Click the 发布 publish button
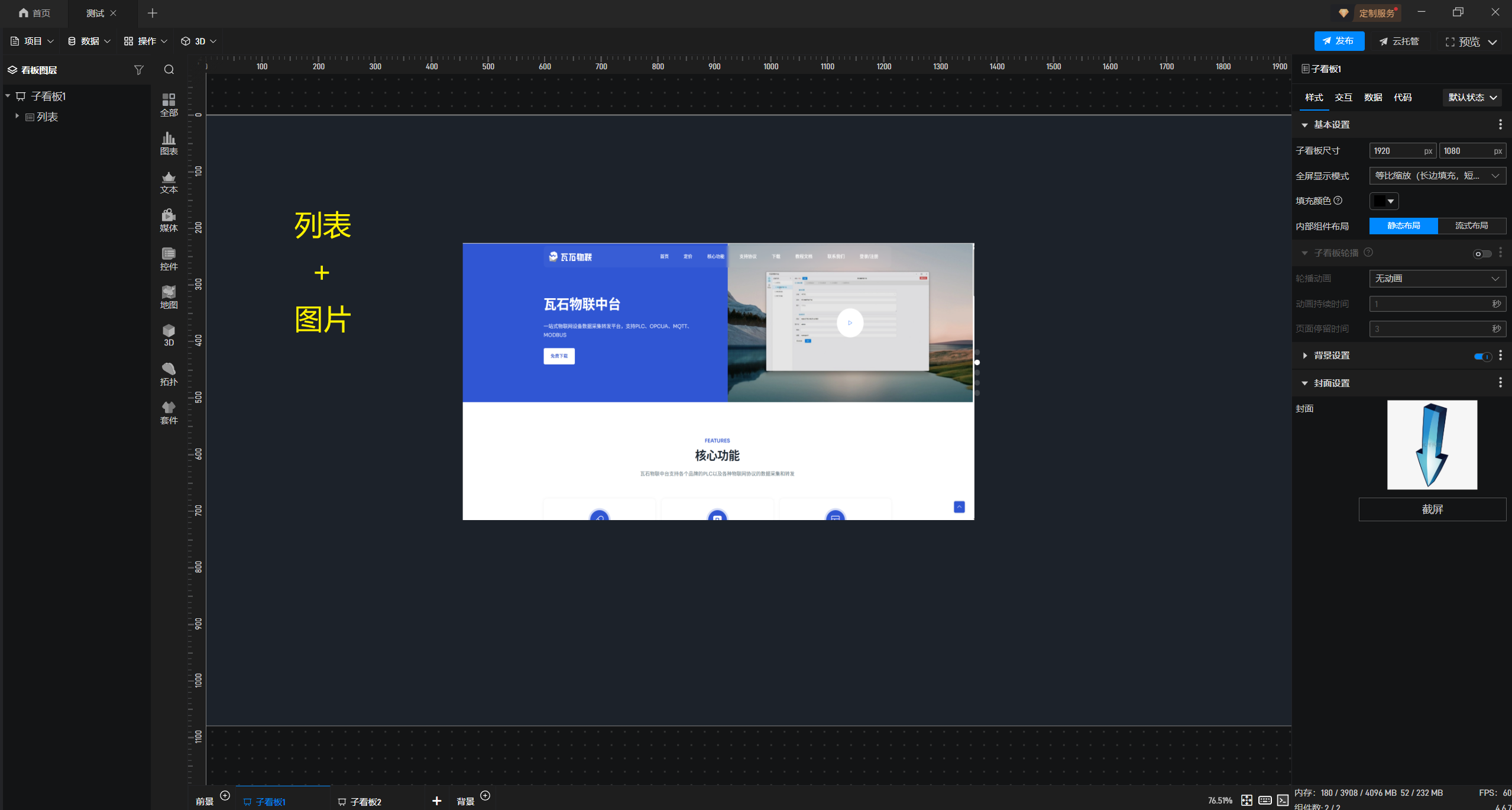 [1339, 41]
